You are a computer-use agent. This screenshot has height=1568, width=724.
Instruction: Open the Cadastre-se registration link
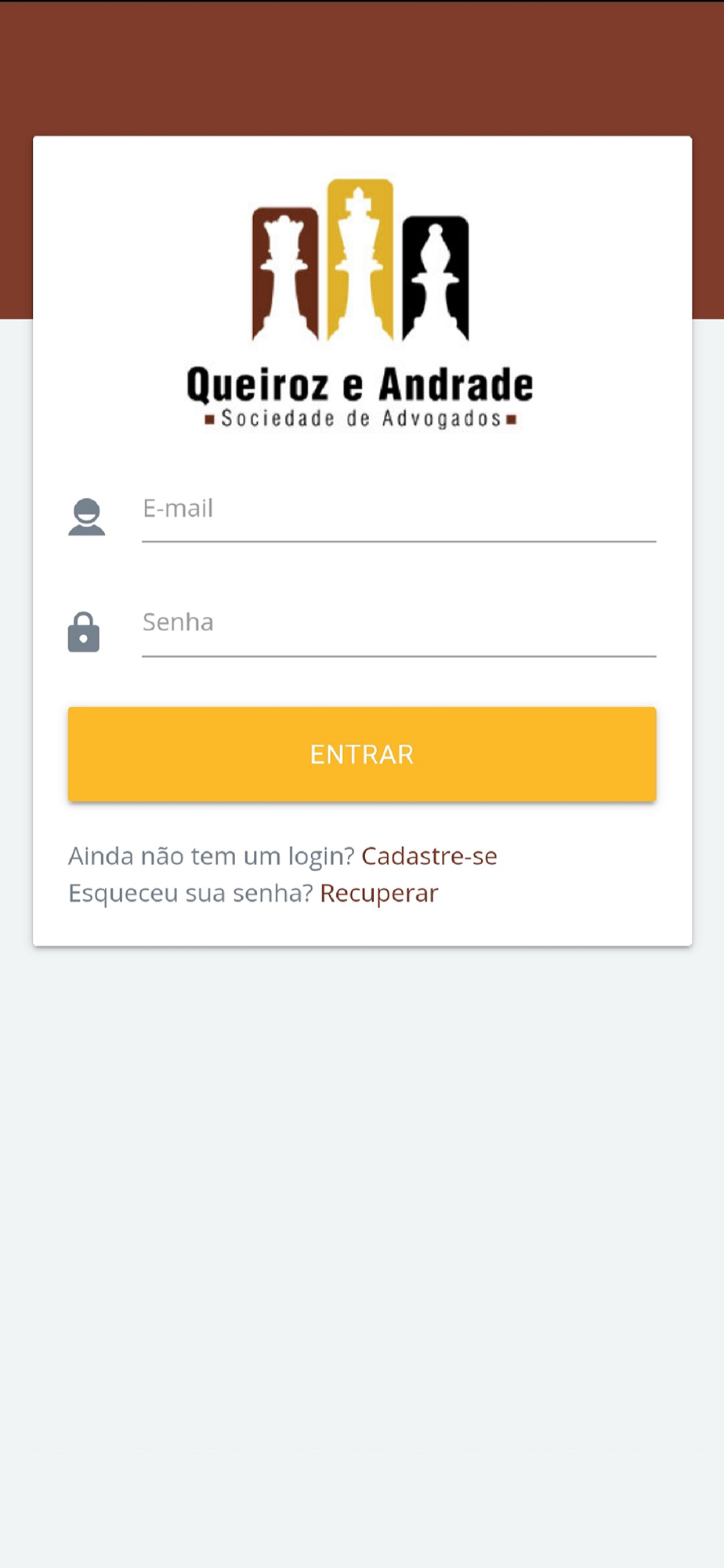[429, 855]
